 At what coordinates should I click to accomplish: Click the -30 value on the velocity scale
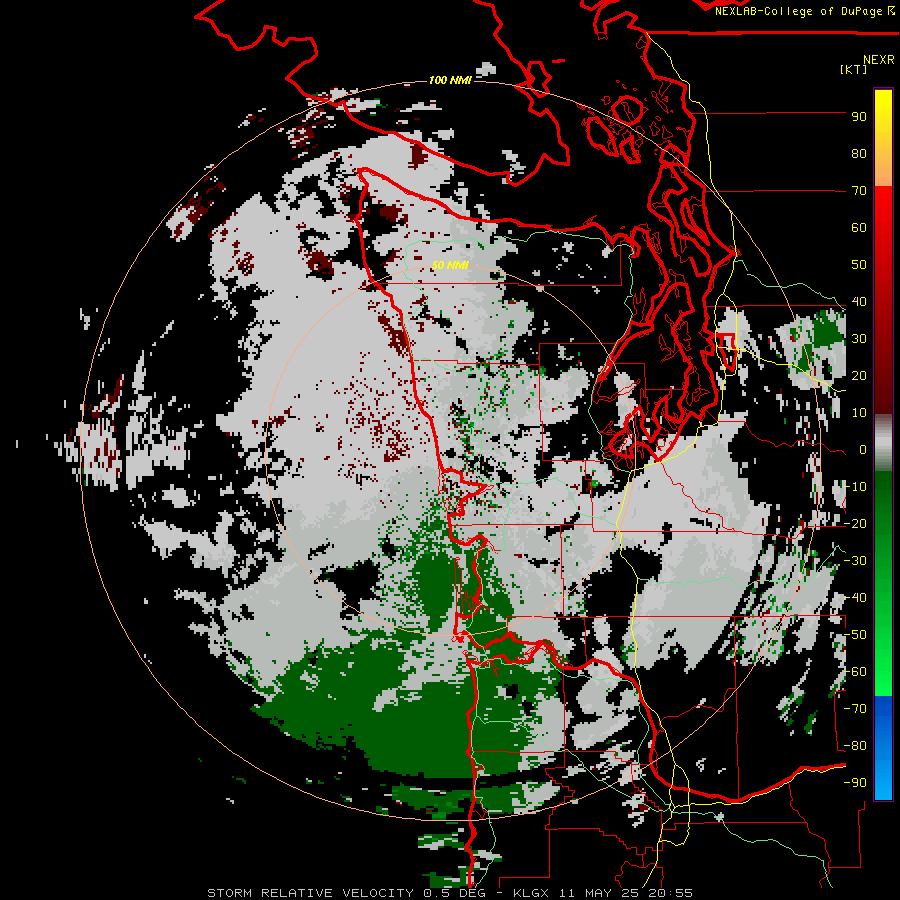click(855, 561)
